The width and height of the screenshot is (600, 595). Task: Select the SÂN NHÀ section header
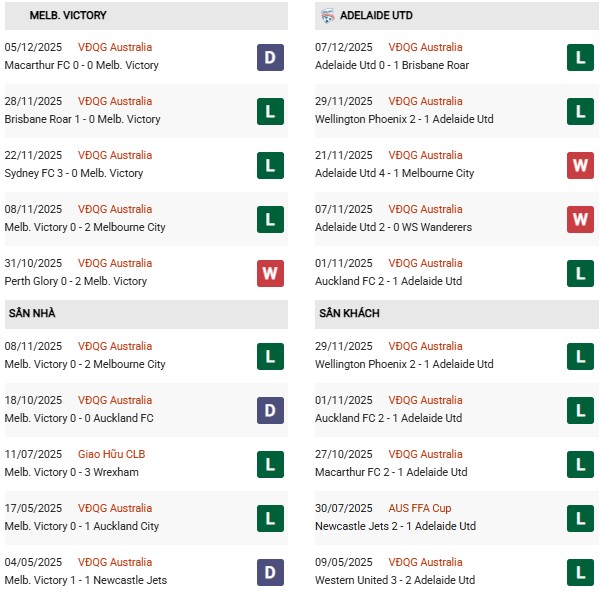(30, 314)
